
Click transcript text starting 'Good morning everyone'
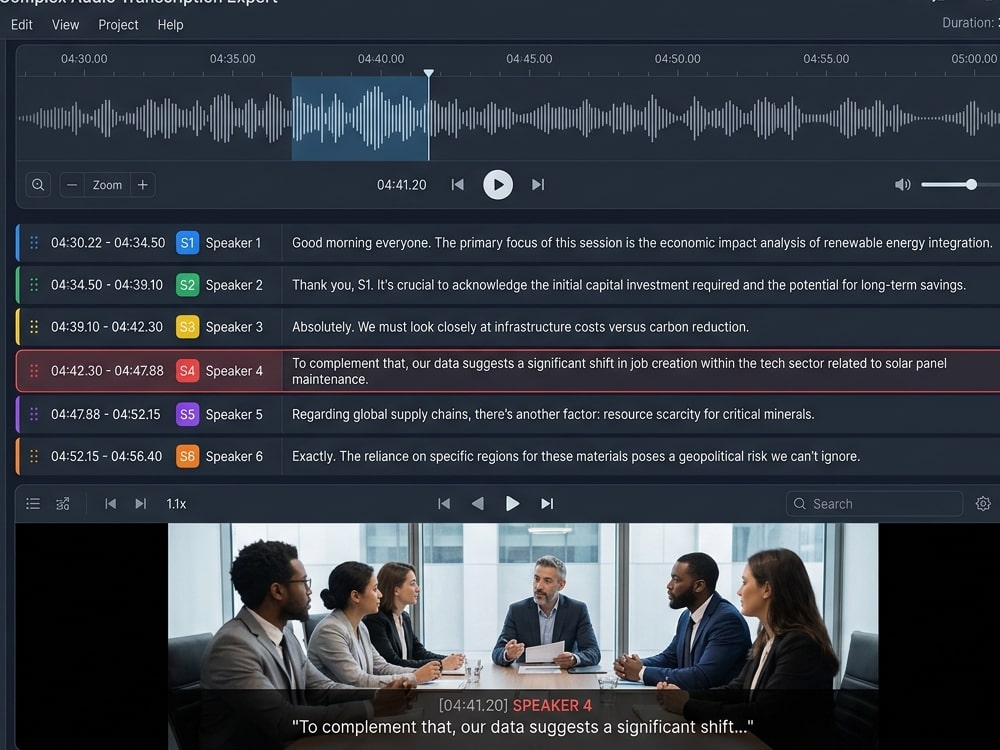pos(642,243)
